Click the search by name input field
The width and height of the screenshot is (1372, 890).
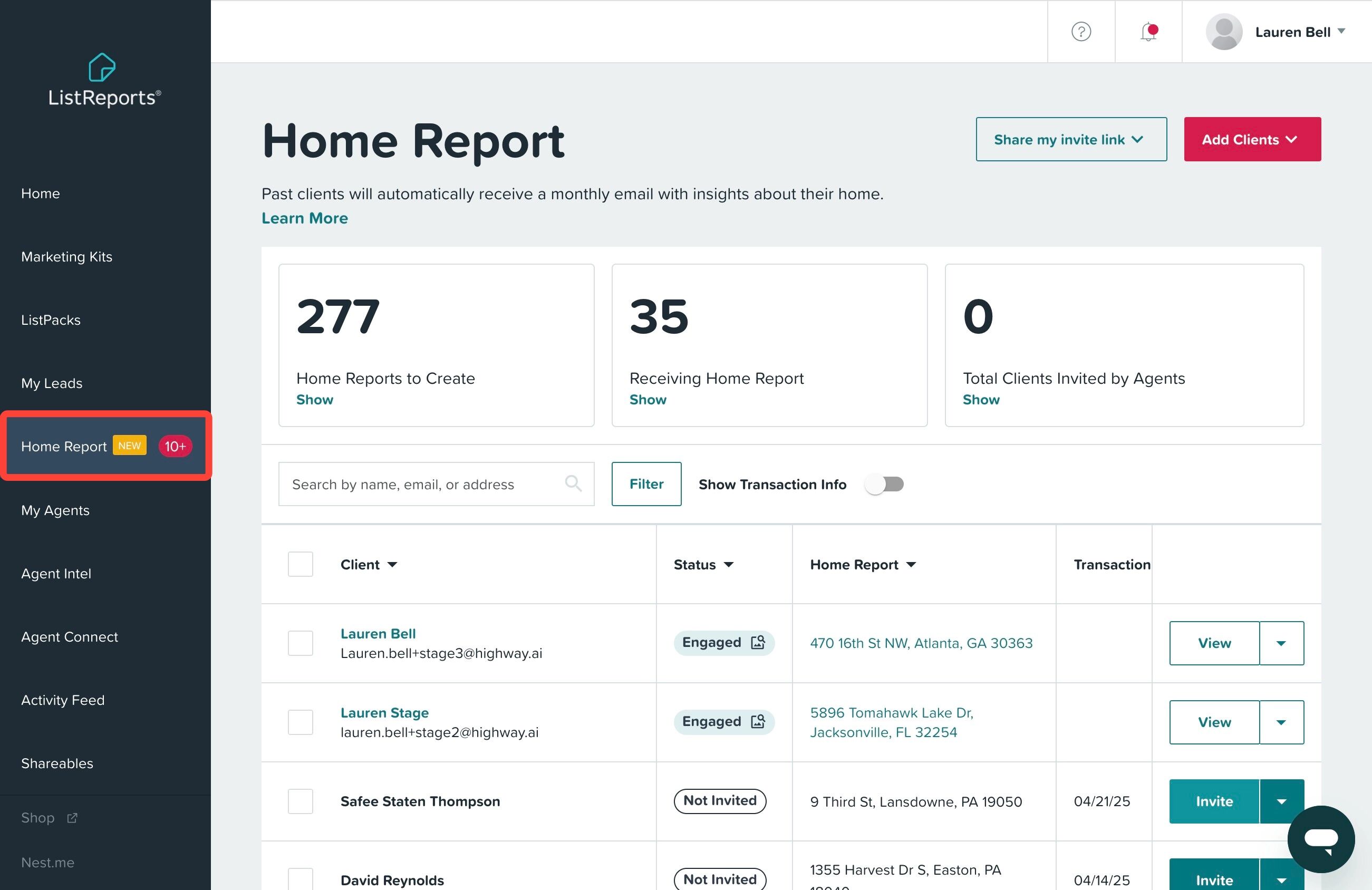[x=421, y=483]
